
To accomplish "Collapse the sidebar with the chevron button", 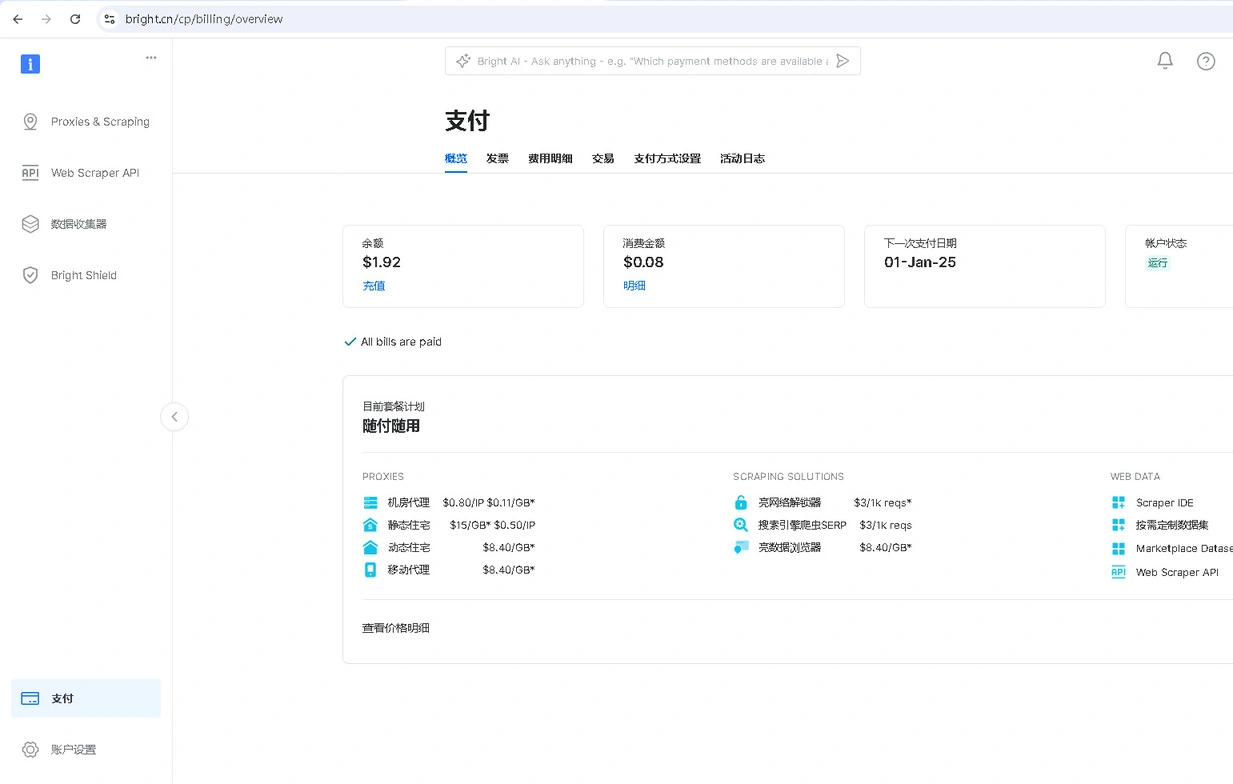I will [174, 417].
